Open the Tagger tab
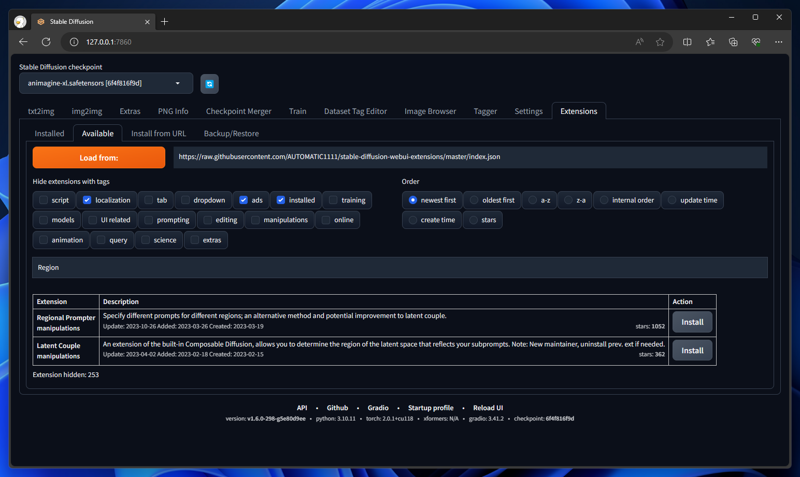This screenshot has height=477, width=800. coord(485,111)
